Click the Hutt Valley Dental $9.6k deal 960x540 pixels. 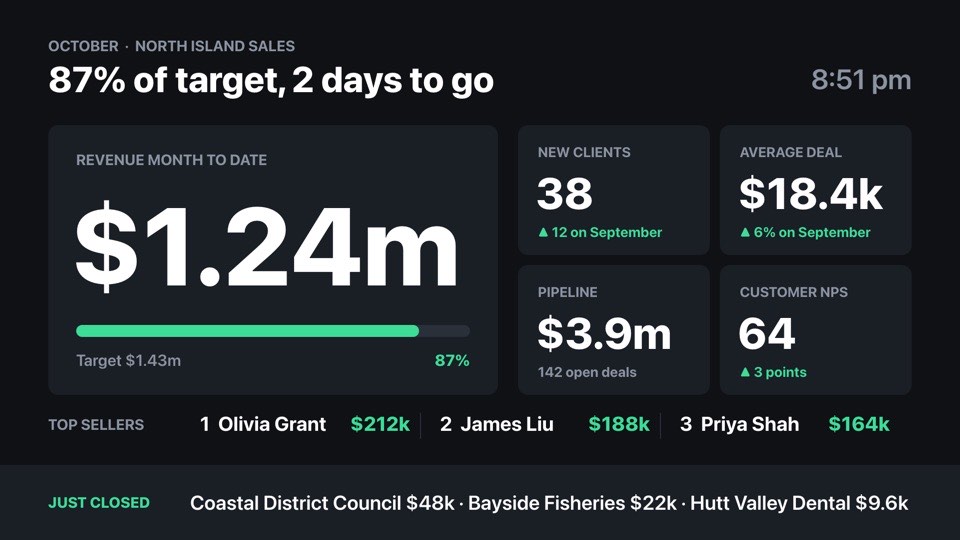click(x=799, y=503)
